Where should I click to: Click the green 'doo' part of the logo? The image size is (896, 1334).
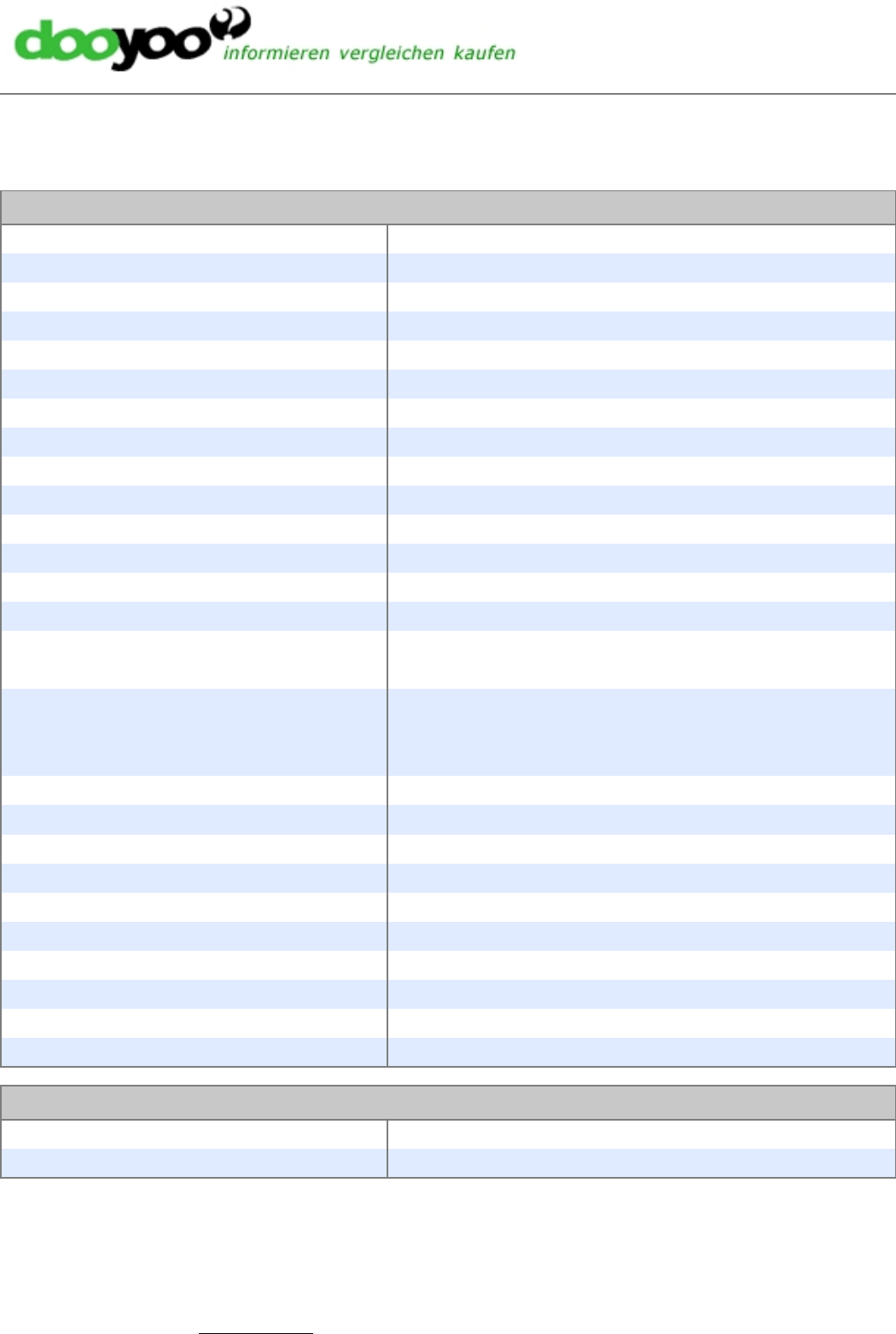(64, 41)
